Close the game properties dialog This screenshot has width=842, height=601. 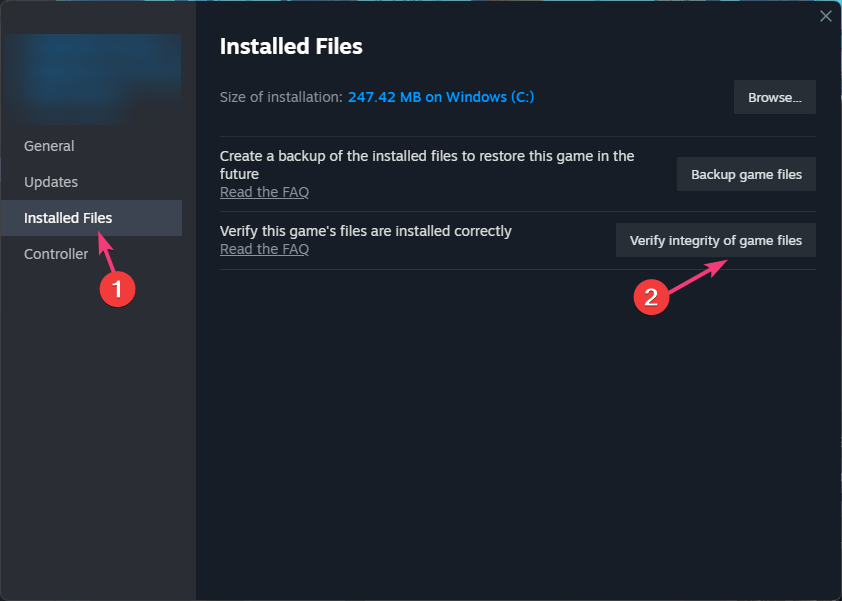point(826,16)
